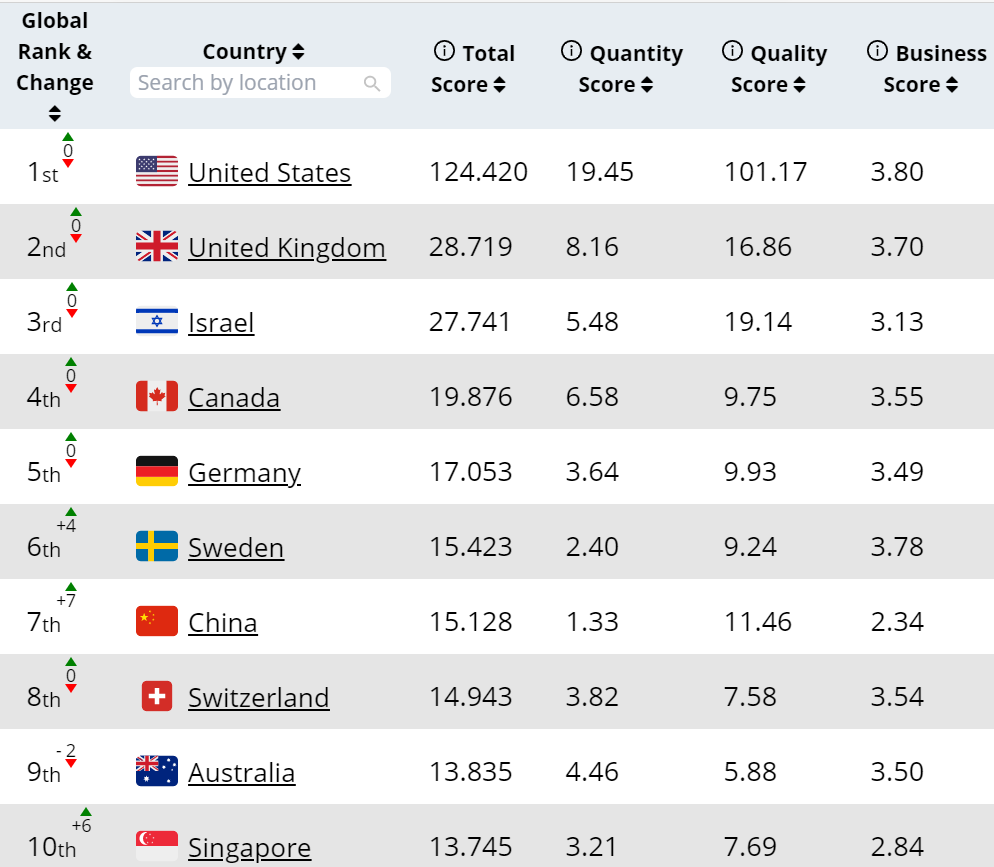
Task: Click the info icon beside Quality Score
Action: [732, 51]
